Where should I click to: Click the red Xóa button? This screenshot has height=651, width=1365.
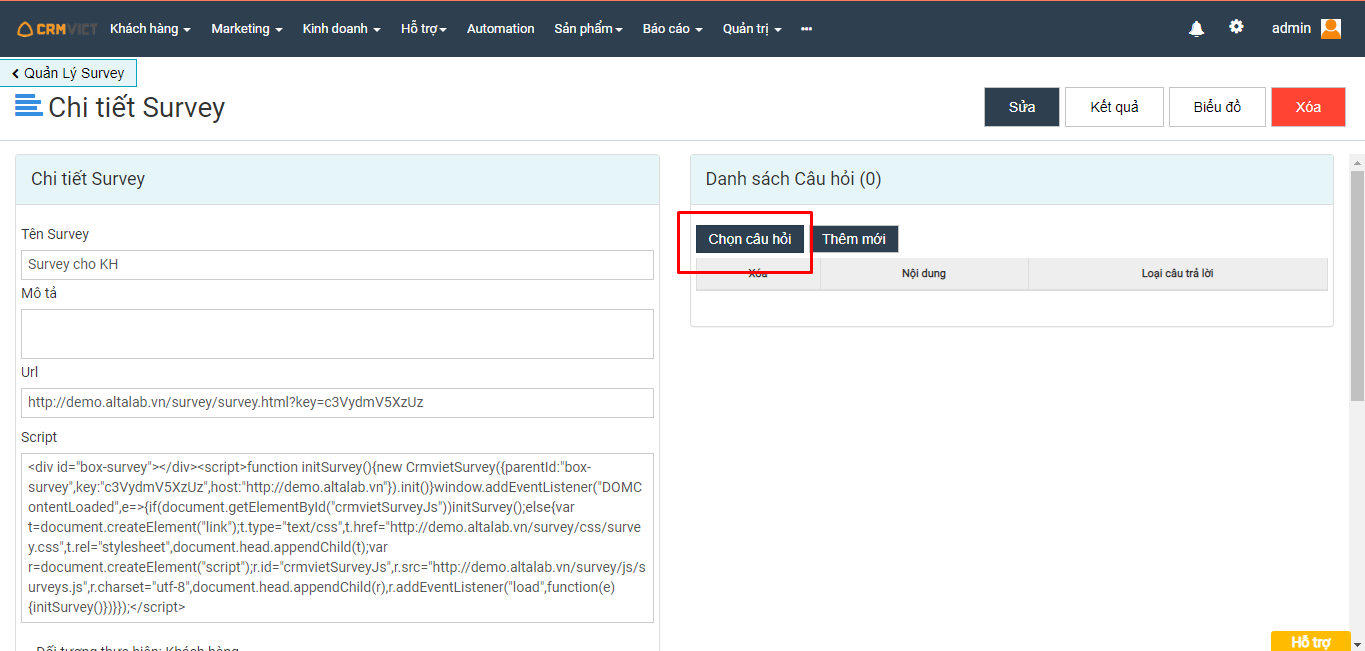pyautogui.click(x=1308, y=107)
